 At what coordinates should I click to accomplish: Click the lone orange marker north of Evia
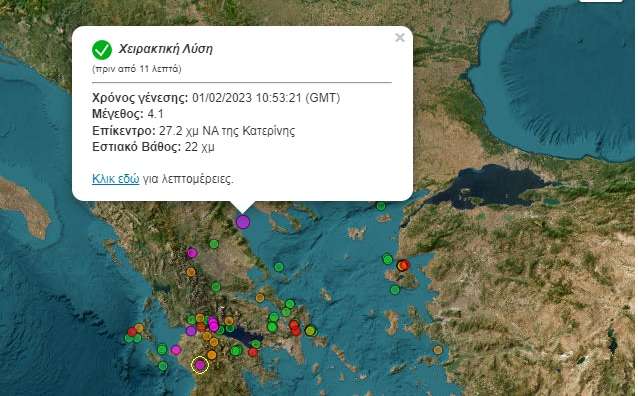coord(260,298)
